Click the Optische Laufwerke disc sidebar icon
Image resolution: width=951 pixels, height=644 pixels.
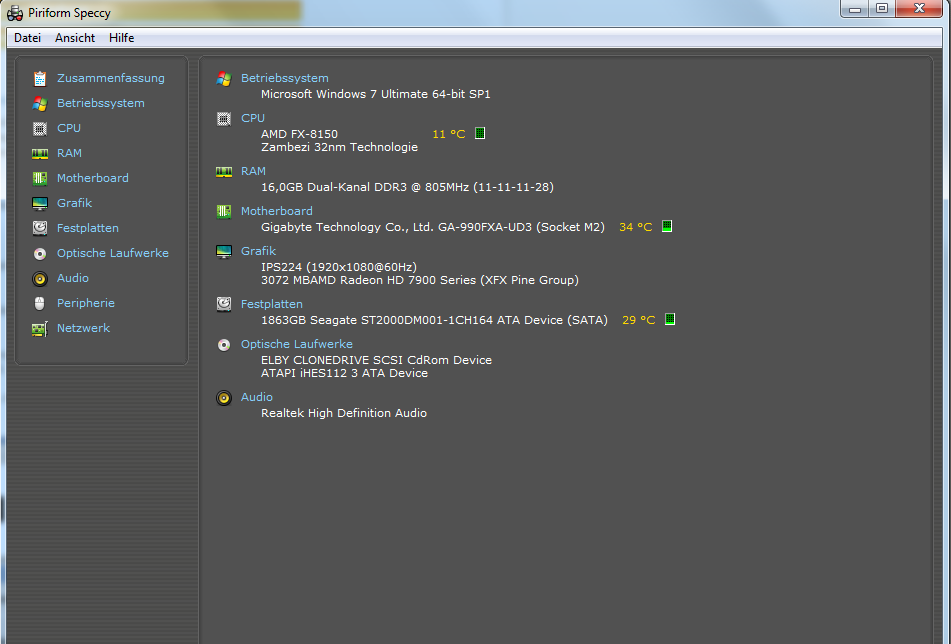pyautogui.click(x=40, y=253)
